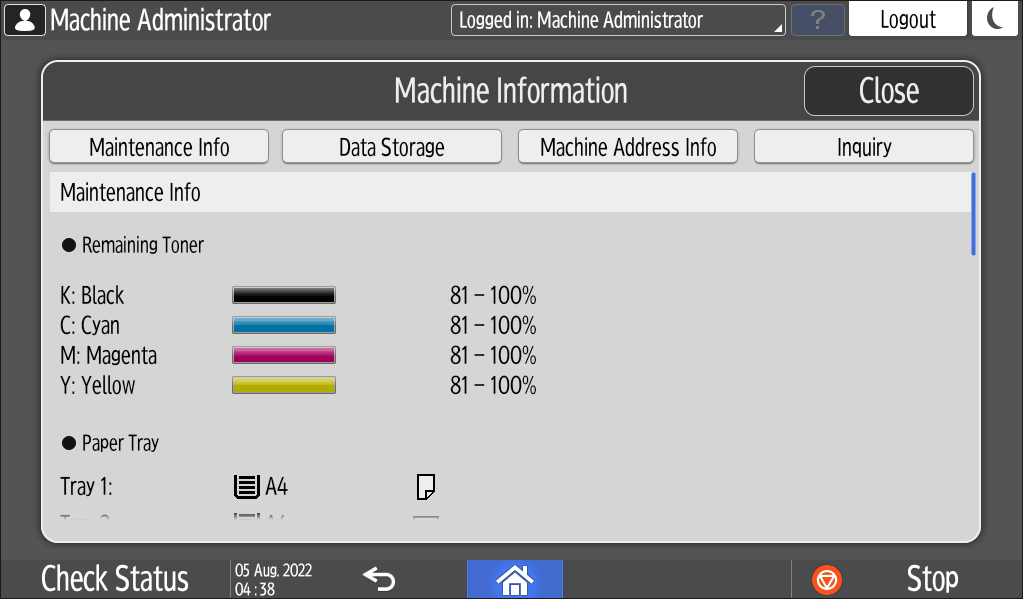Close the Machine Information dialog
This screenshot has width=1023, height=599.
pos(888,91)
